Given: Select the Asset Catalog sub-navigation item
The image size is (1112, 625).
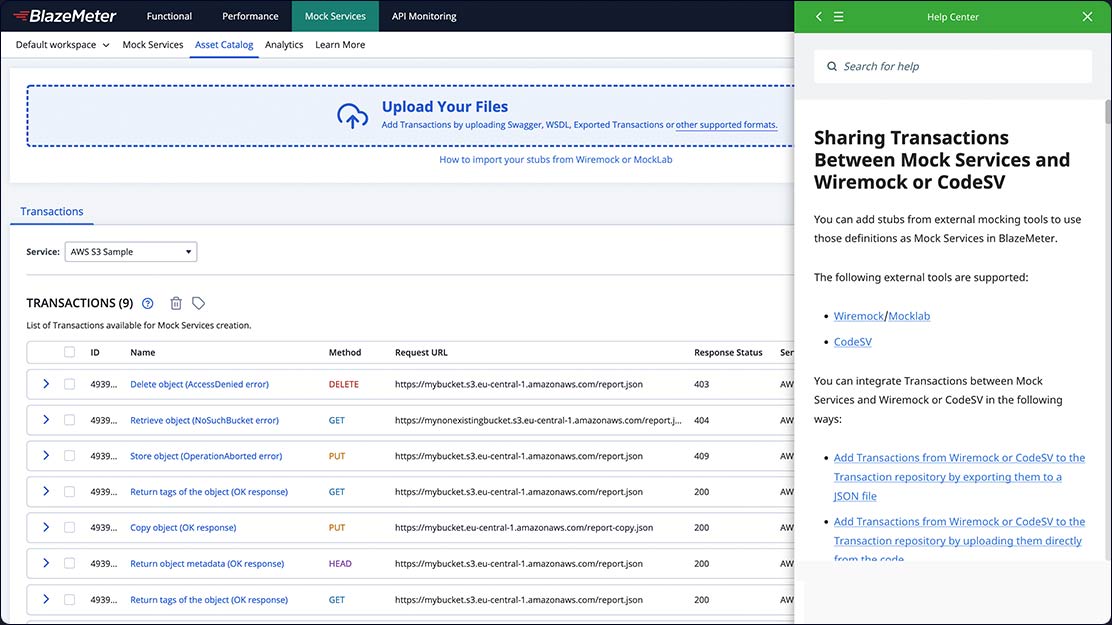Looking at the screenshot, I should pyautogui.click(x=224, y=45).
